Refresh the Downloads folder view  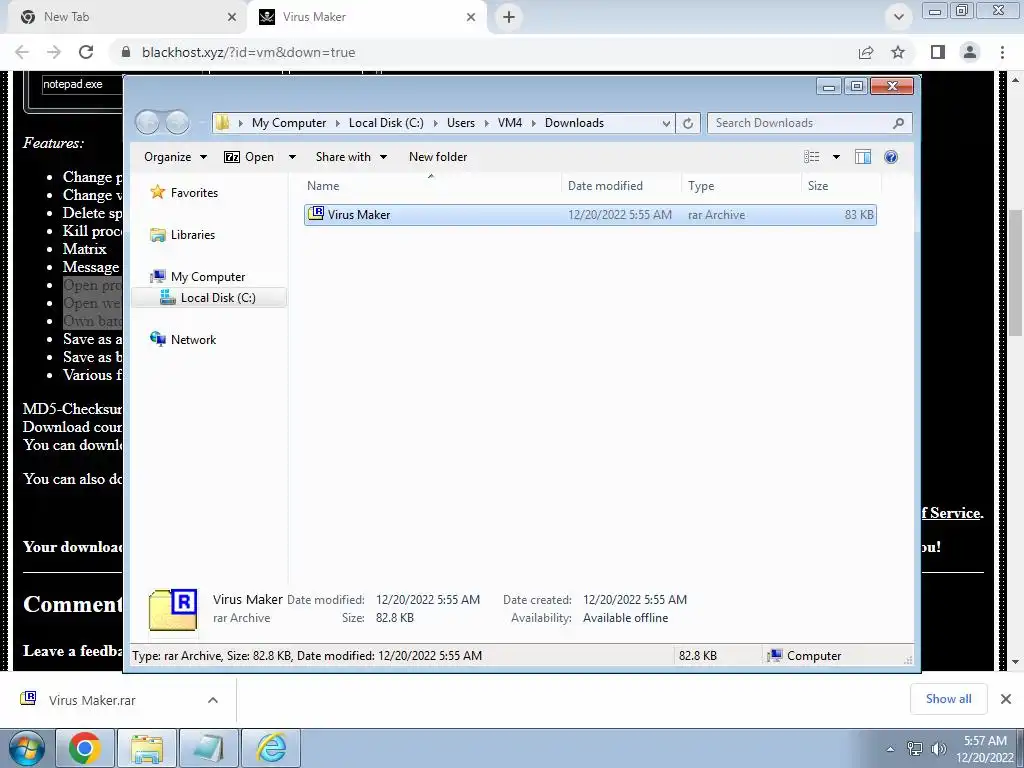point(688,123)
